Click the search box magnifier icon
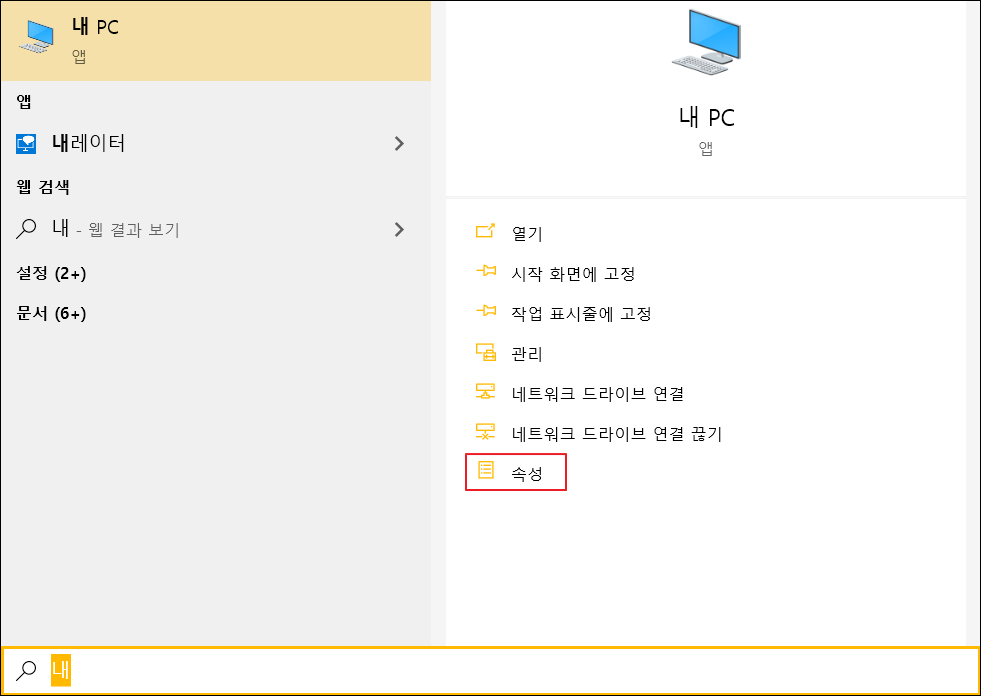 (x=26, y=670)
